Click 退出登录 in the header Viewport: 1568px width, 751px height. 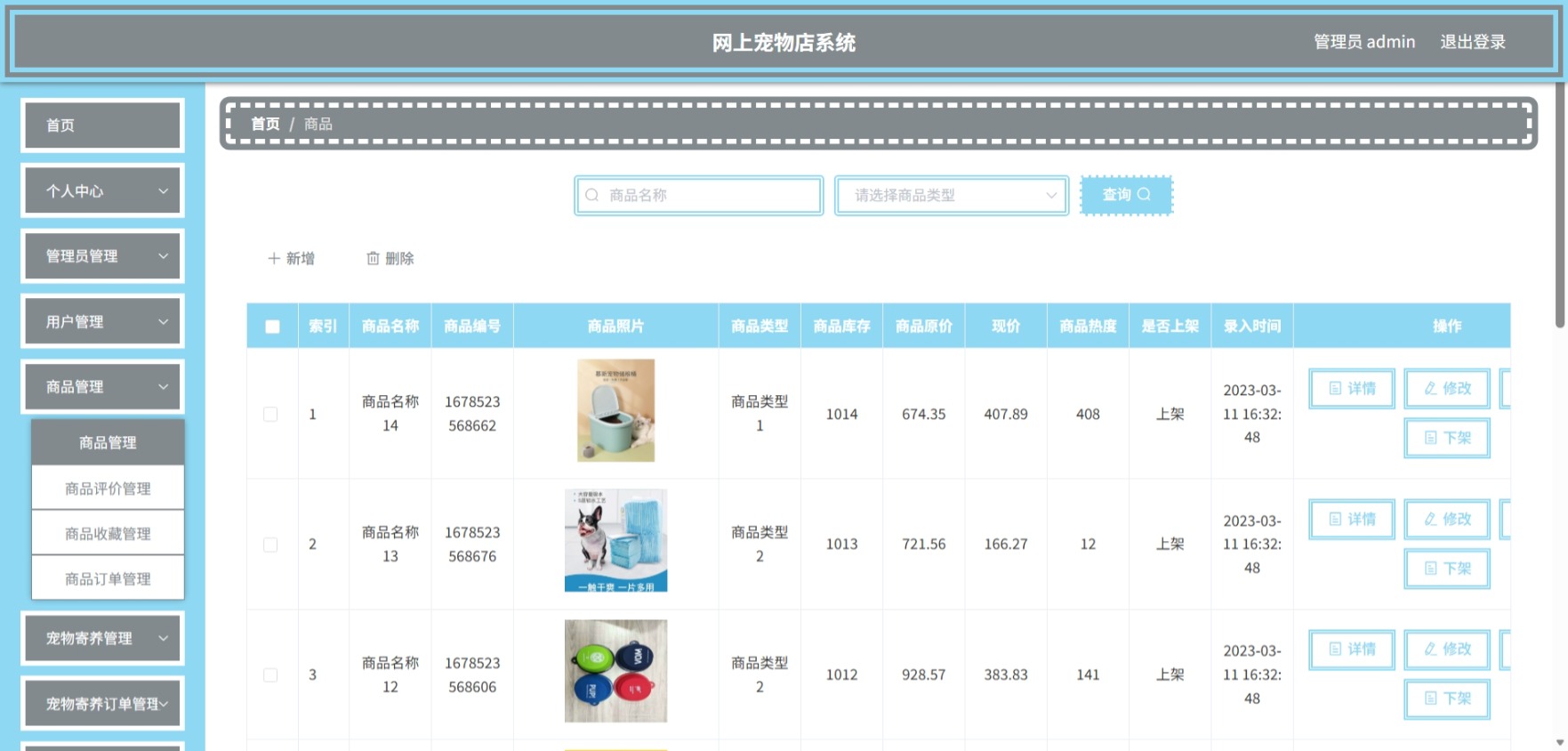(1473, 42)
